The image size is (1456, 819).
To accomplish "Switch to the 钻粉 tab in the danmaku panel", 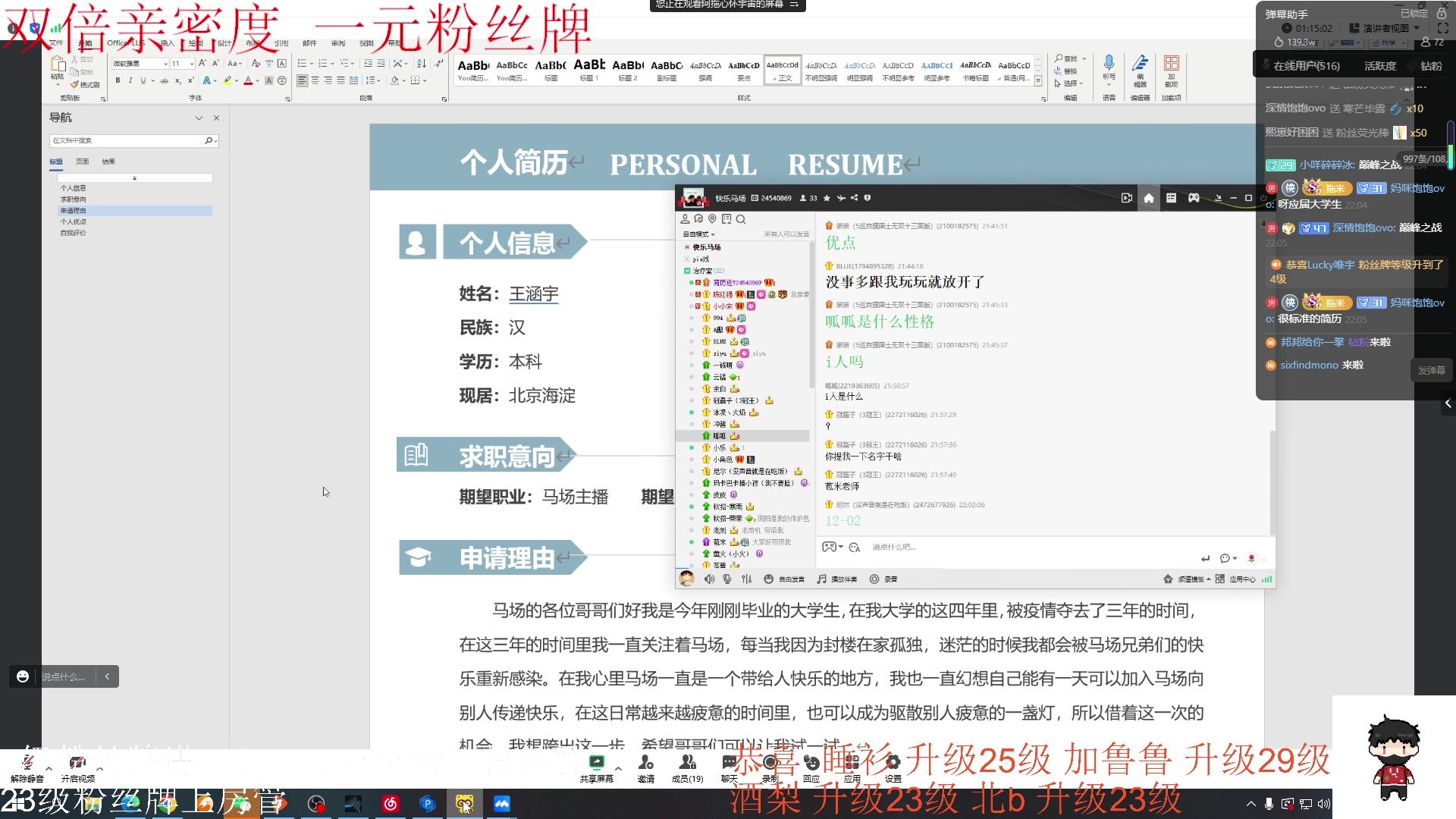I will 1430,66.
